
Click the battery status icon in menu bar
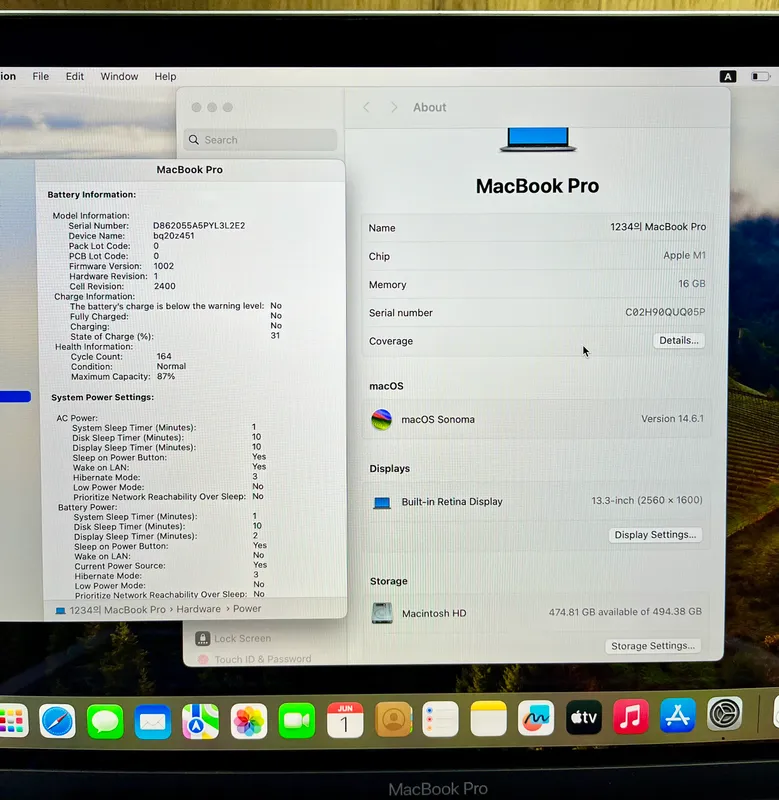[760, 77]
